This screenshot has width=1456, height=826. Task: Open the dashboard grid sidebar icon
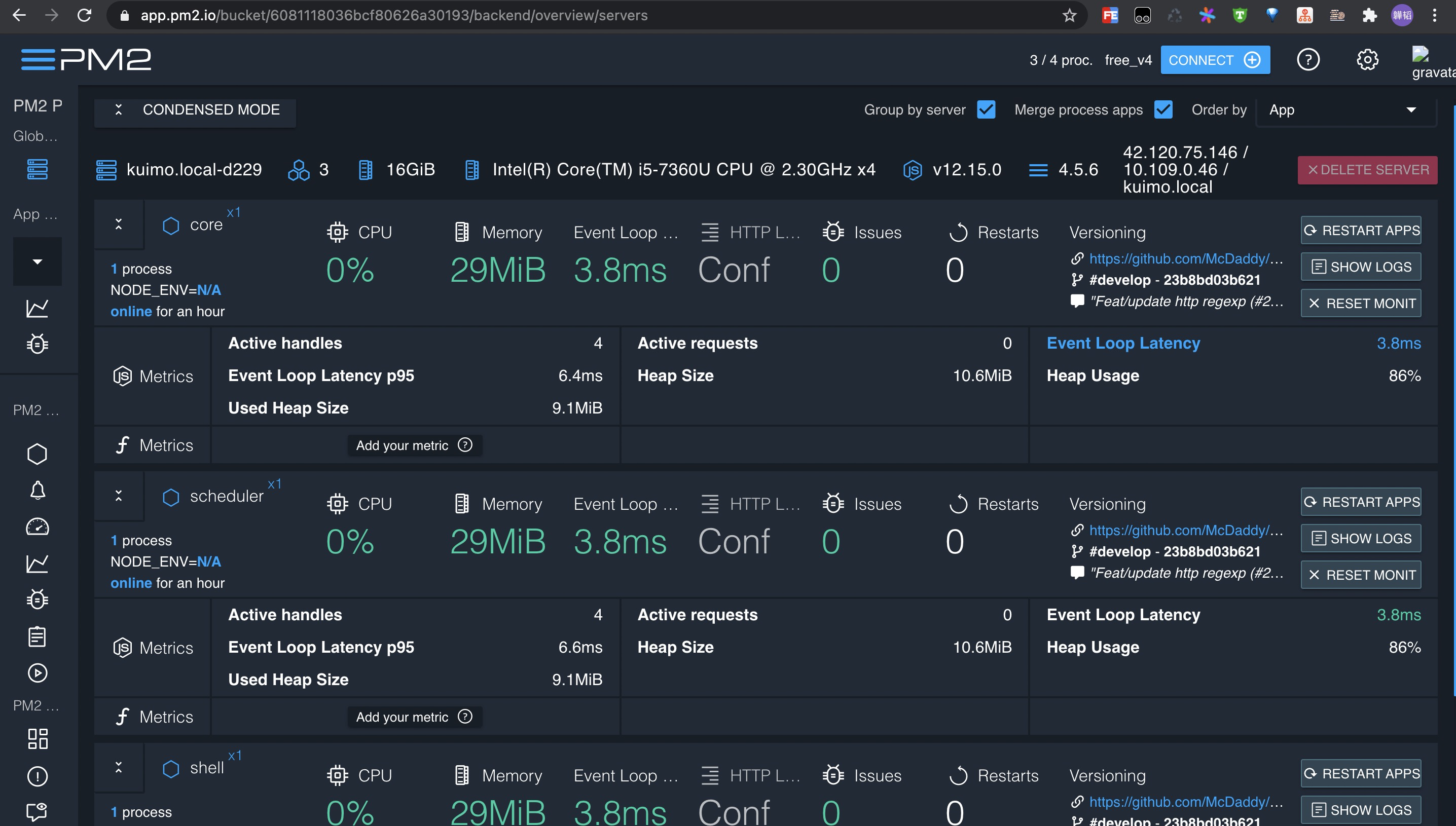click(x=38, y=739)
